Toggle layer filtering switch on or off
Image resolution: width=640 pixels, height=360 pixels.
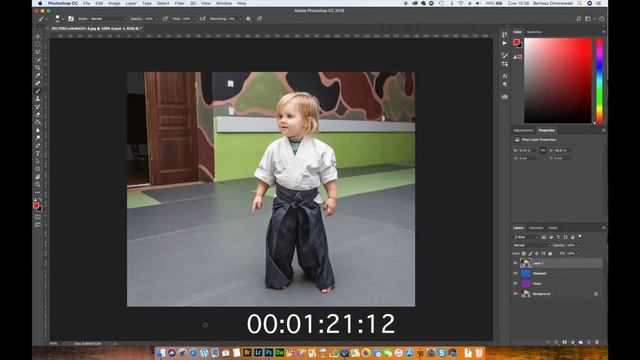580,236
